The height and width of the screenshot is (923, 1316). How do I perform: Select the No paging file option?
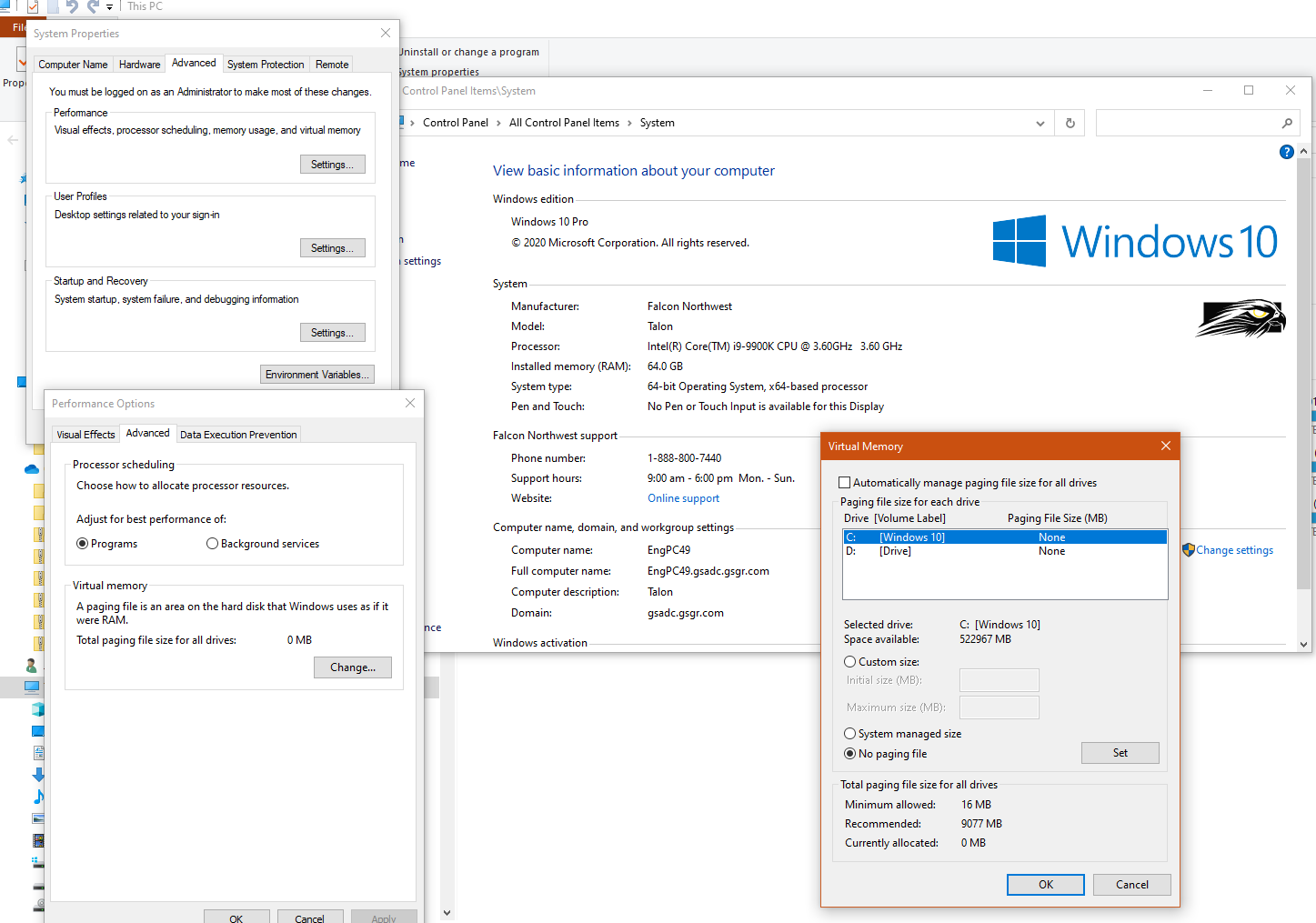click(850, 754)
